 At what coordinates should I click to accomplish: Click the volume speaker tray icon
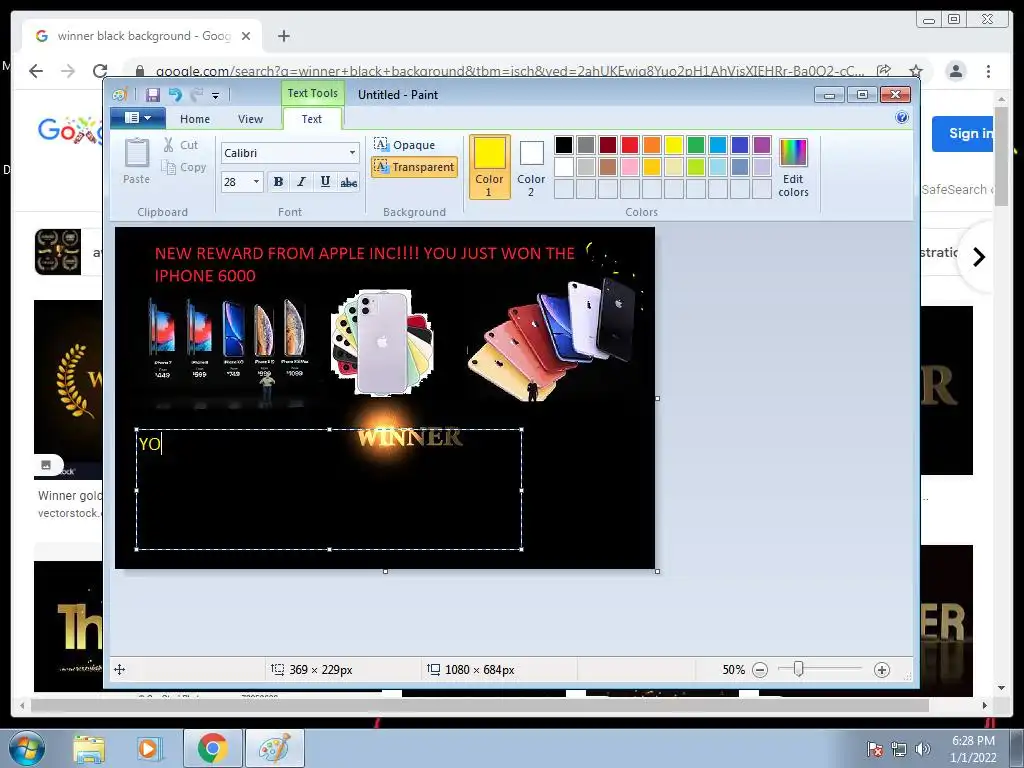[x=923, y=749]
